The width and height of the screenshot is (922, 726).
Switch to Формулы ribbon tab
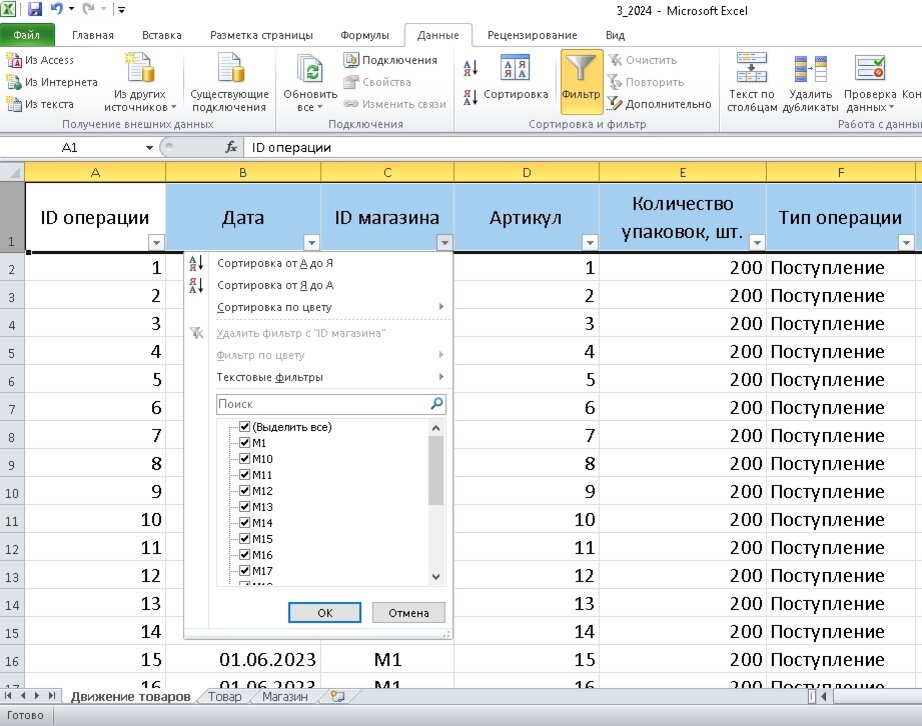click(x=365, y=35)
